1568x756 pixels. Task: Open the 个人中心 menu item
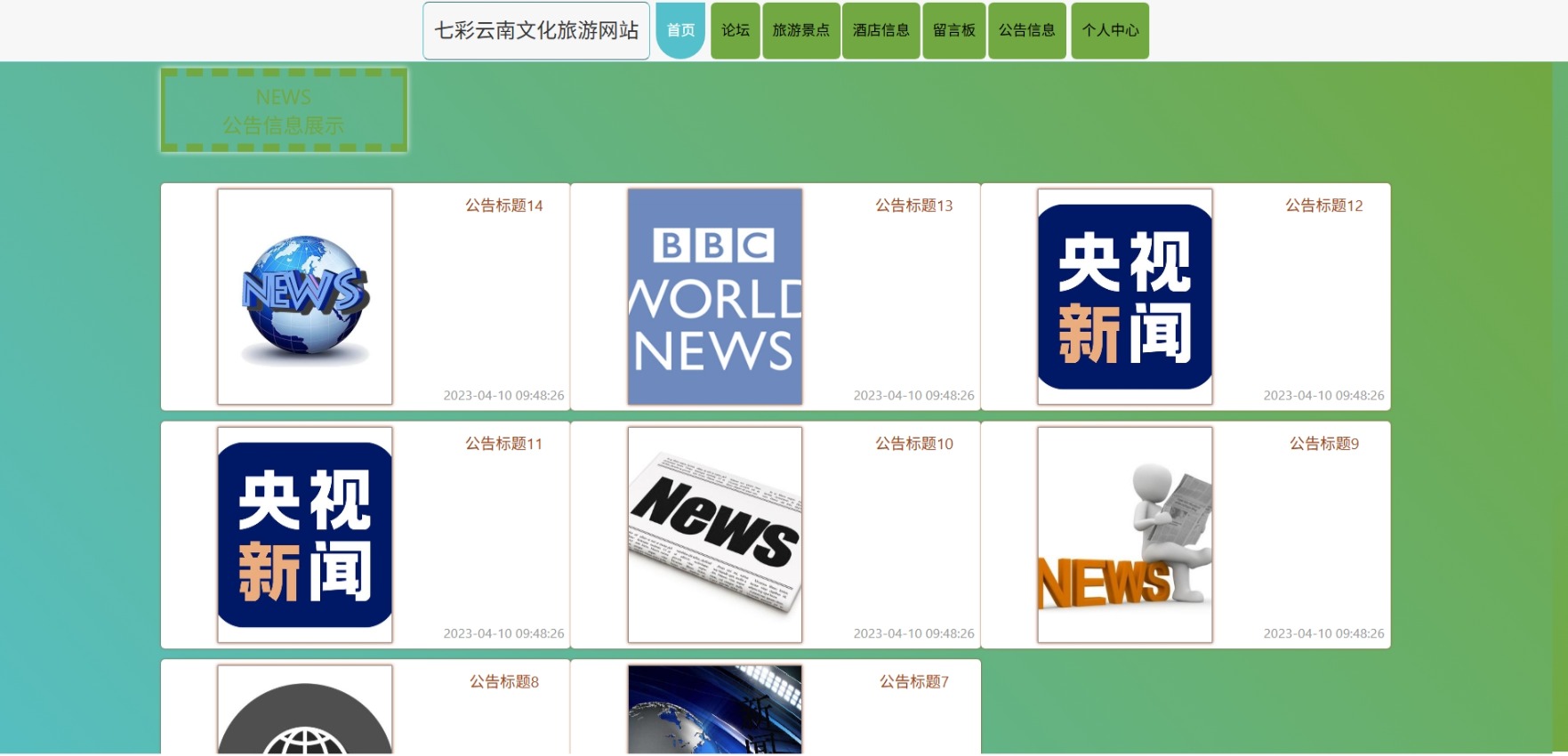[1110, 30]
